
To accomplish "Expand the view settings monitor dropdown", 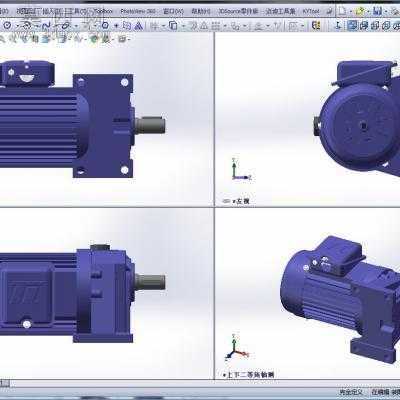I will [x=129, y=40].
